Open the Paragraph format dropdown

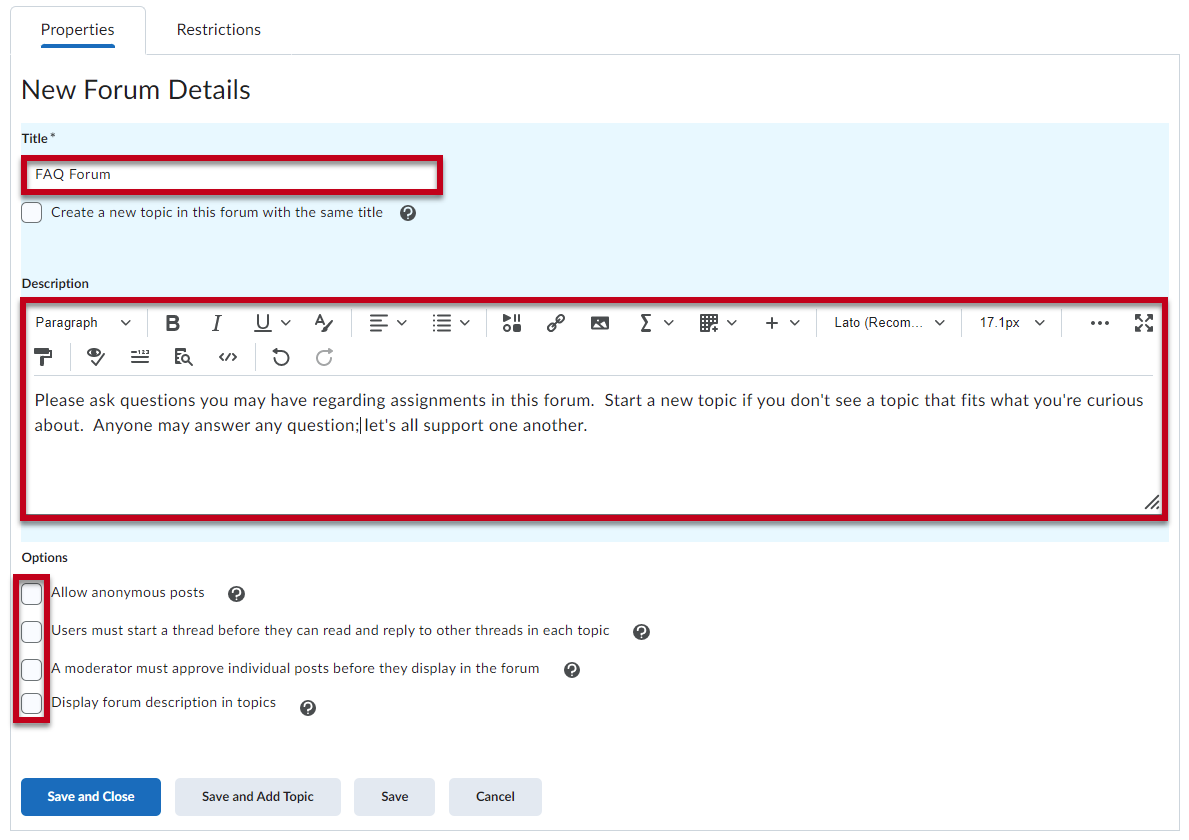tap(83, 323)
